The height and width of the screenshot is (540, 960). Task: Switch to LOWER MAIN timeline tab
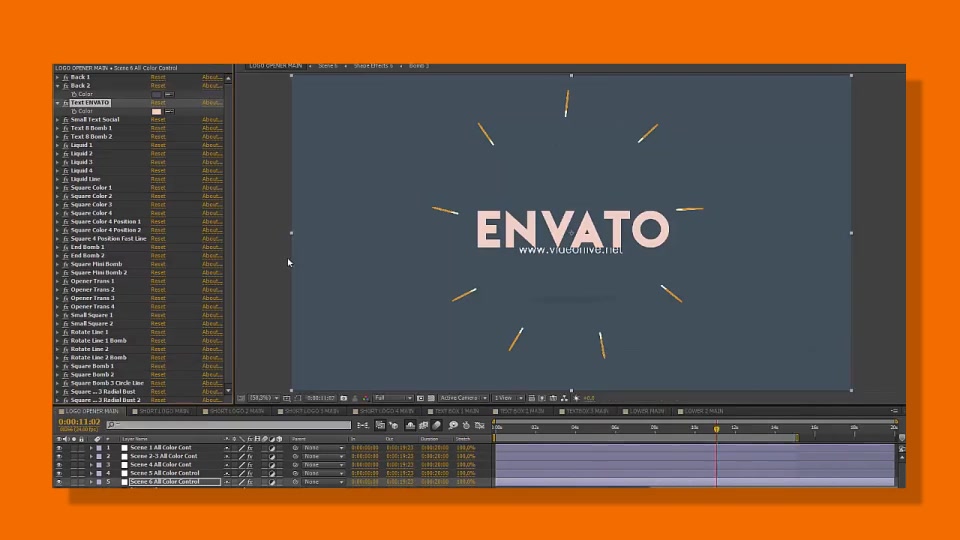647,411
